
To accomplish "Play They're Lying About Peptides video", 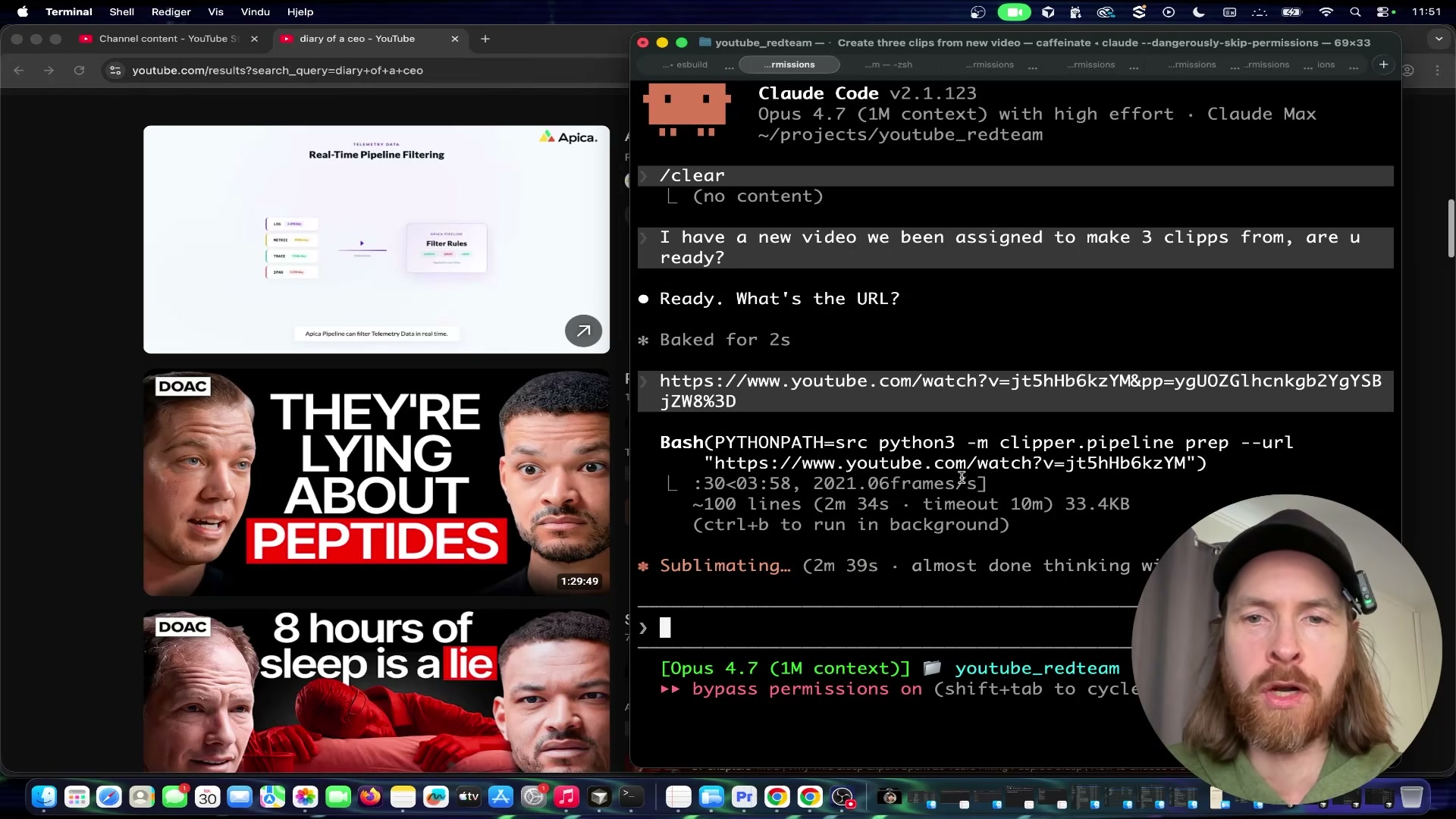I will pyautogui.click(x=376, y=482).
